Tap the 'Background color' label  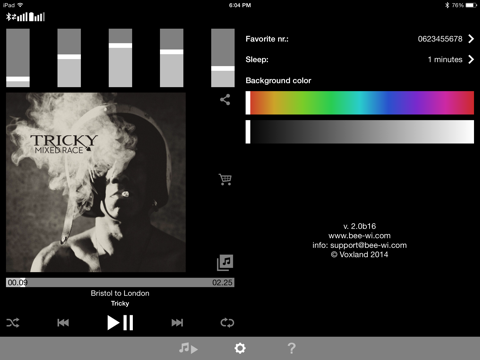[x=278, y=81]
